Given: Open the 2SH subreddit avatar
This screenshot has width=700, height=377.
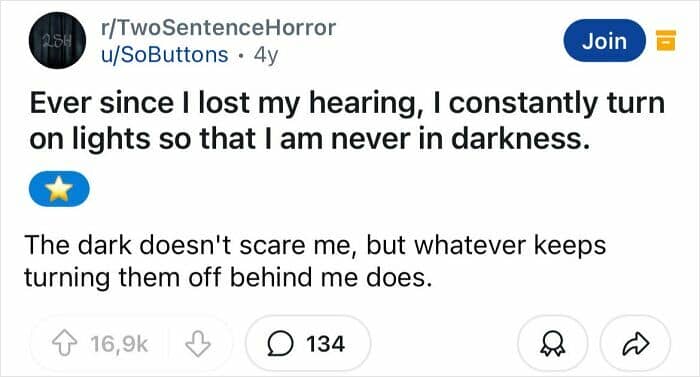Looking at the screenshot, I should click(x=57, y=40).
